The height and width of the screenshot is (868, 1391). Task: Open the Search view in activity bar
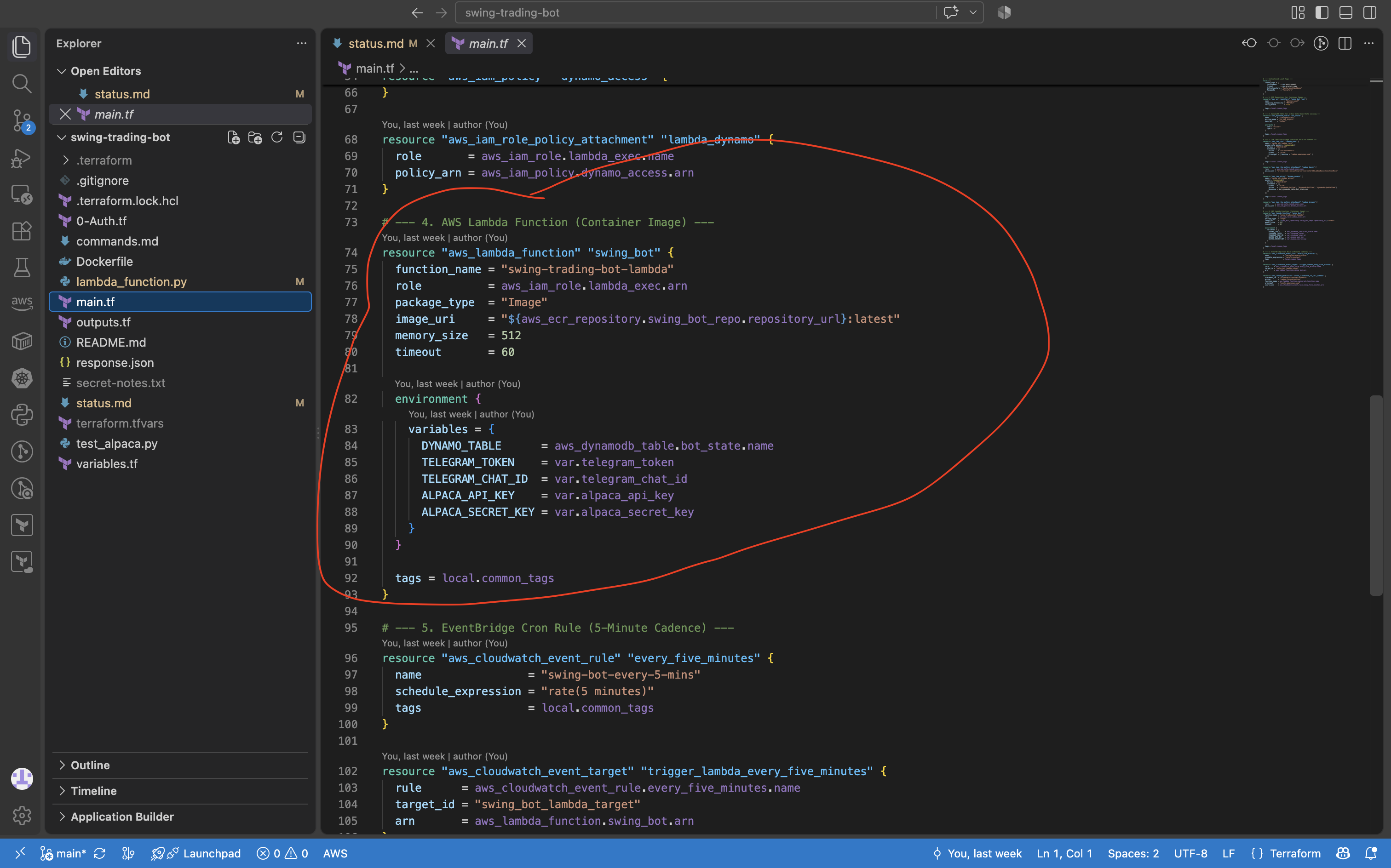tap(22, 84)
